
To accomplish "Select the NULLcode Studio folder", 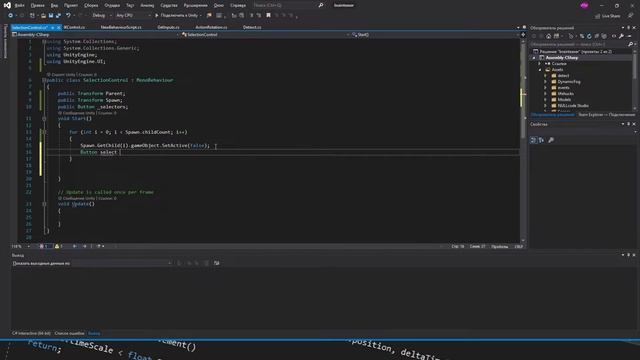I will tap(573, 106).
